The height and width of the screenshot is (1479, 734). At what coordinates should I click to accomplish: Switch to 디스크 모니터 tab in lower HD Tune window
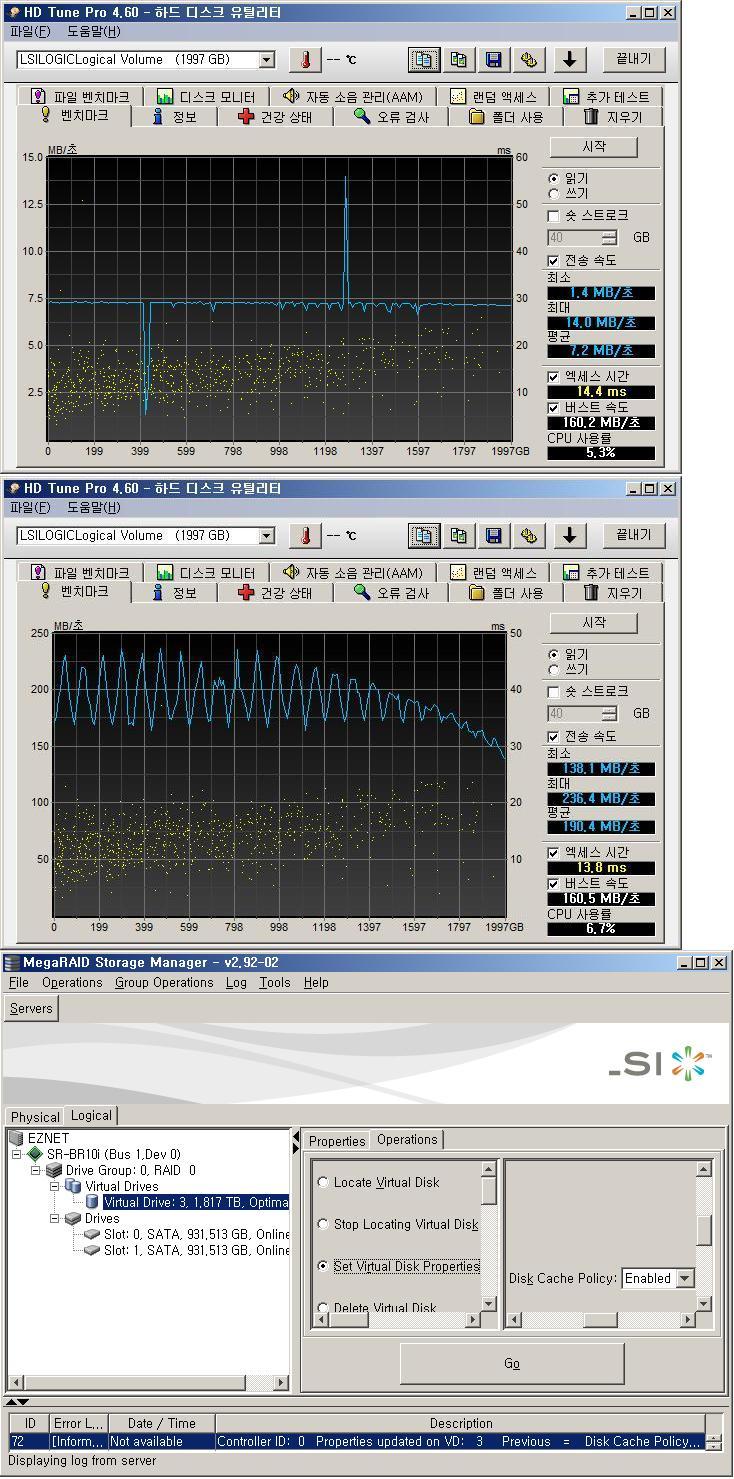pyautogui.click(x=206, y=573)
